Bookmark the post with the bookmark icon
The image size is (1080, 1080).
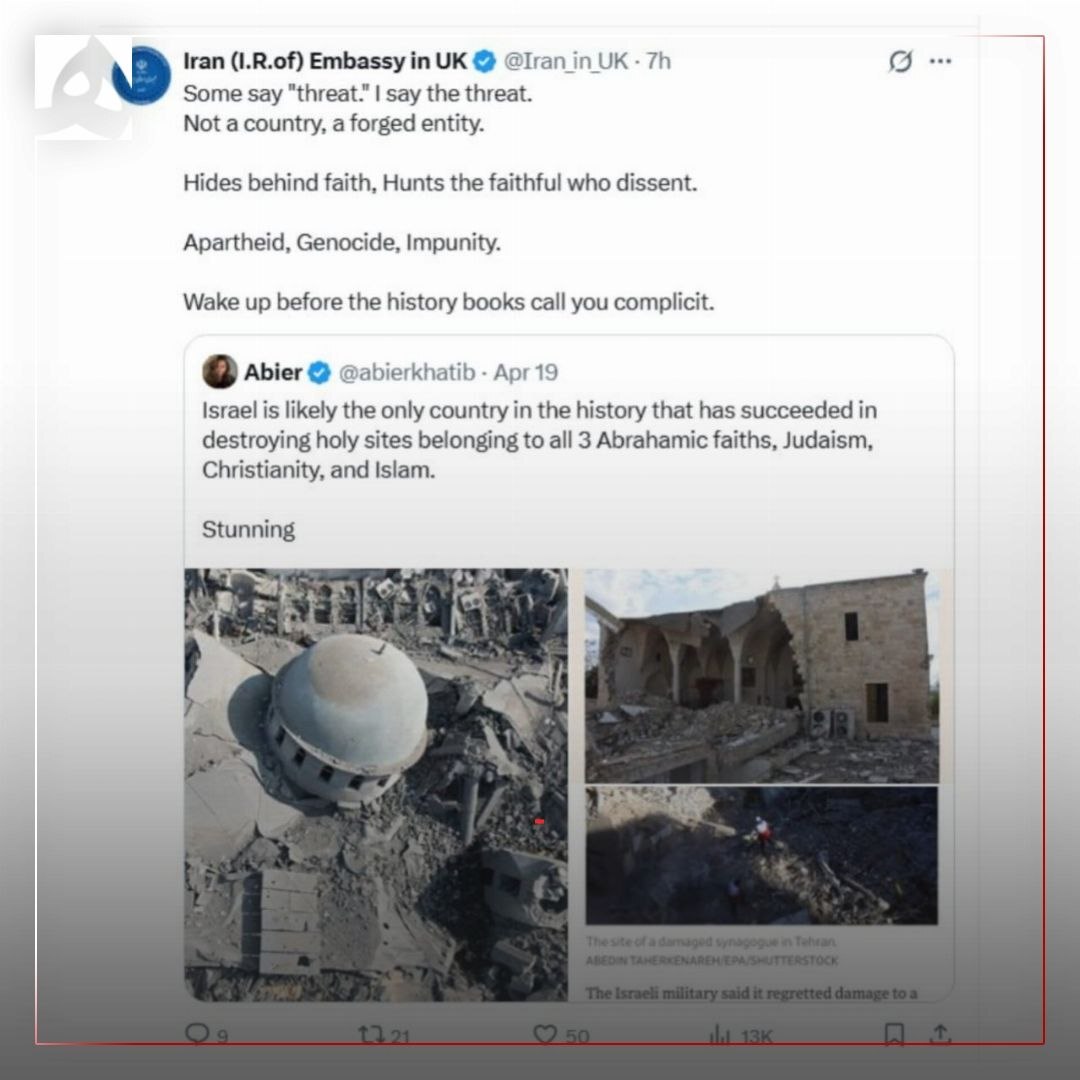click(894, 1034)
